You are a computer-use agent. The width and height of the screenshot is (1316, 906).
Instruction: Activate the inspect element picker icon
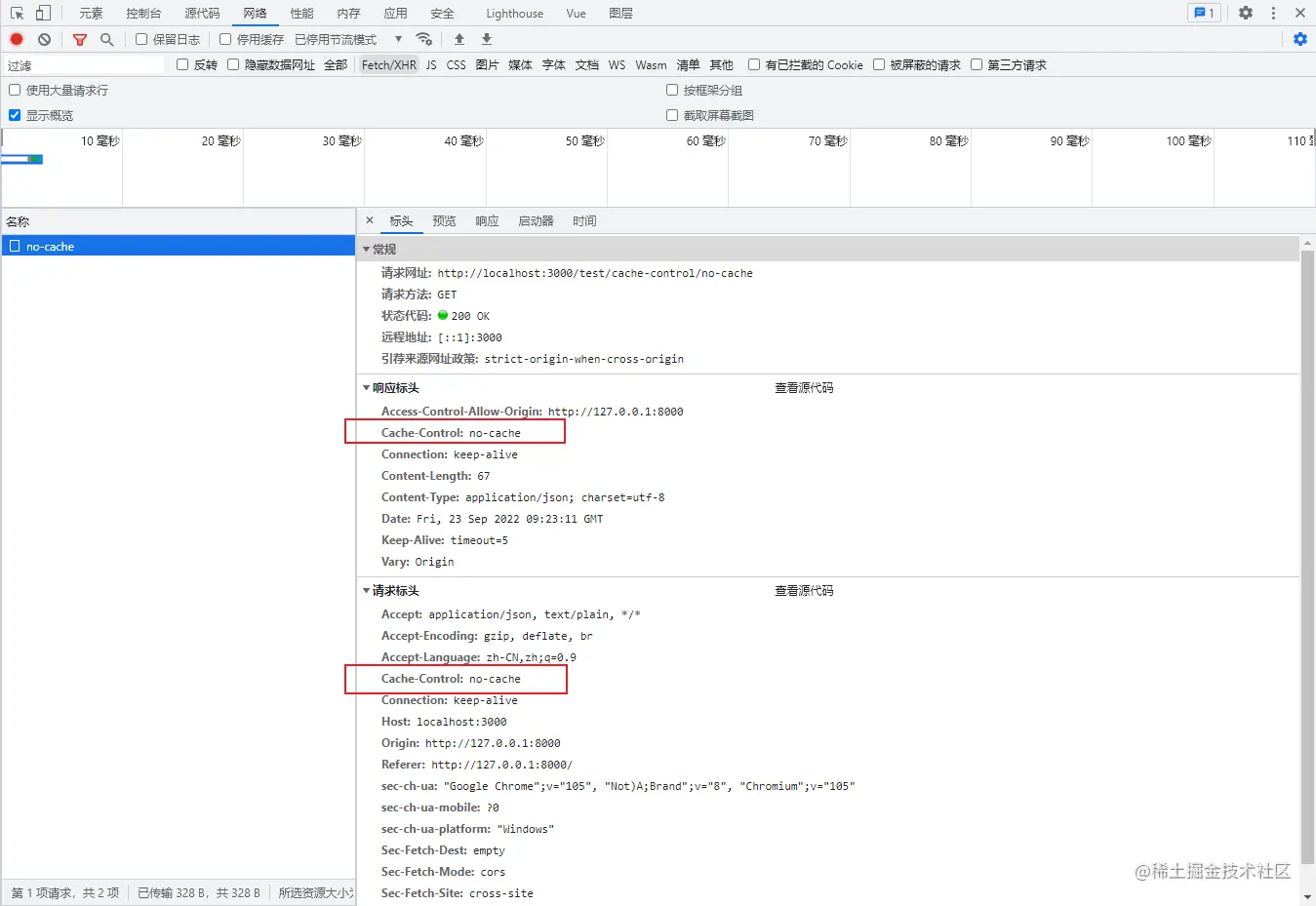[x=17, y=13]
